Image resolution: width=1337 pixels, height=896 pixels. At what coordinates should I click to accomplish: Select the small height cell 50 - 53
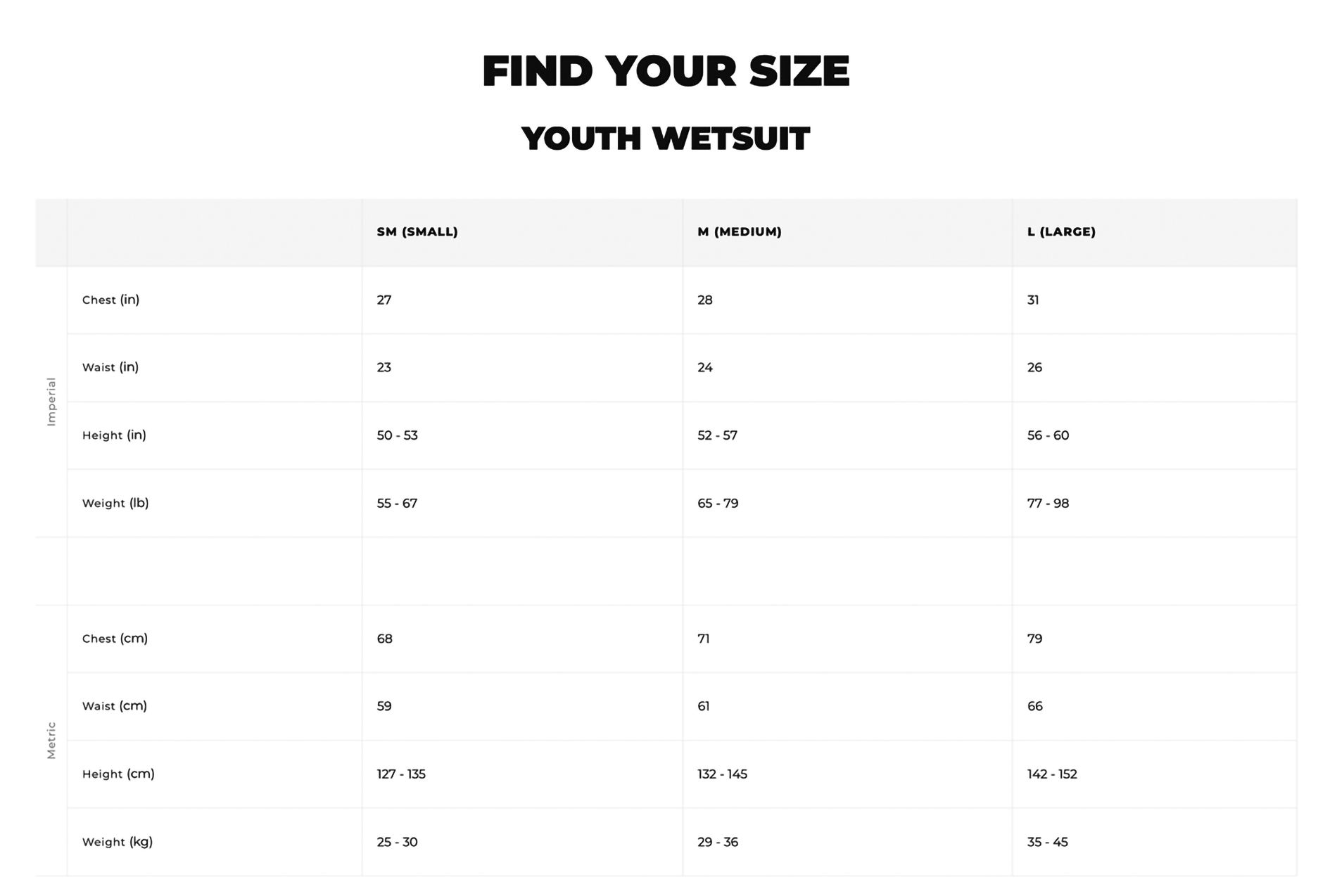tap(398, 435)
